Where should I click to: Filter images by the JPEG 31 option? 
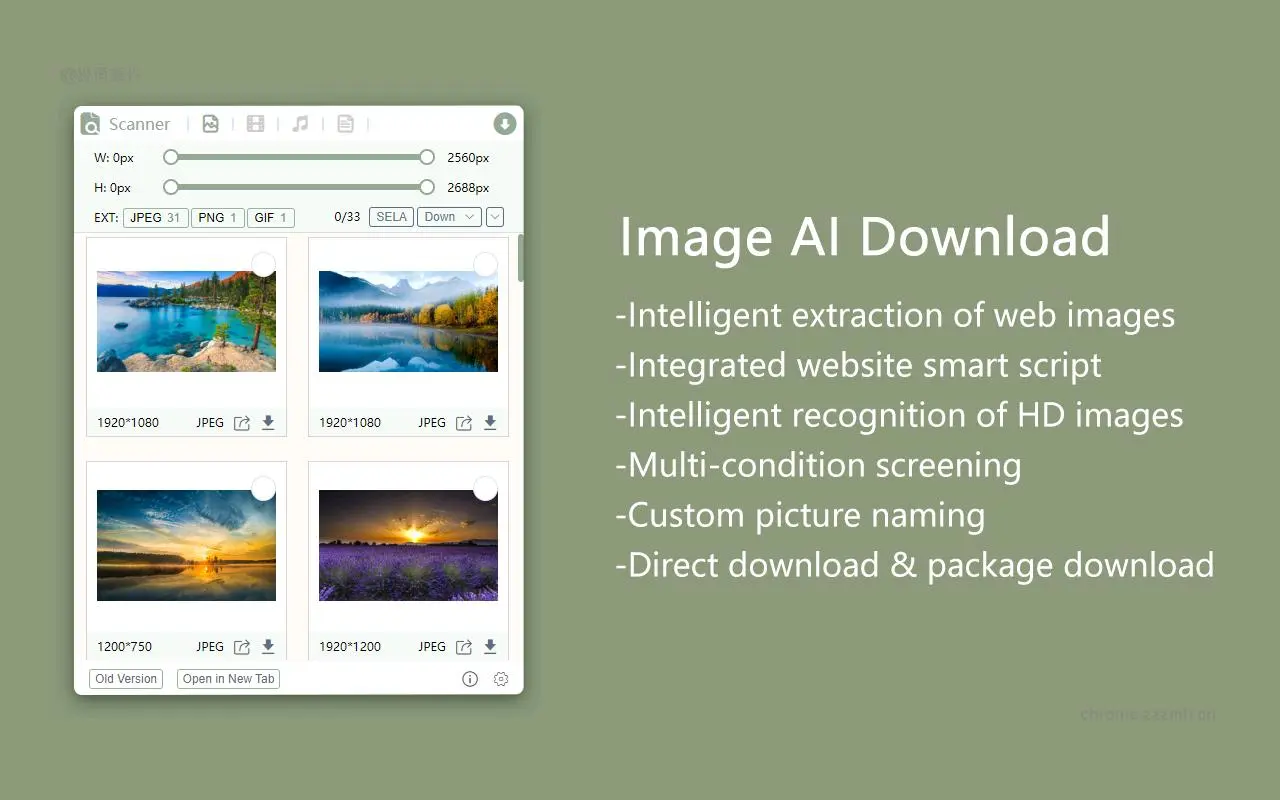(155, 217)
